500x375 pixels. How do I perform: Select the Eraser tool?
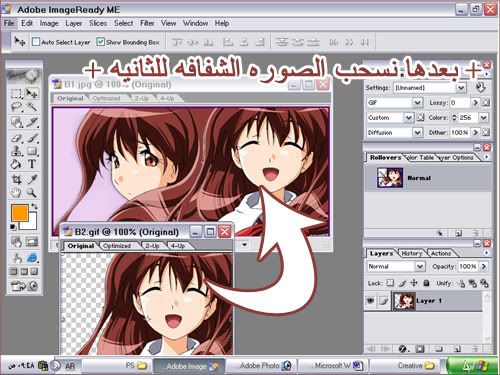[x=16, y=138]
